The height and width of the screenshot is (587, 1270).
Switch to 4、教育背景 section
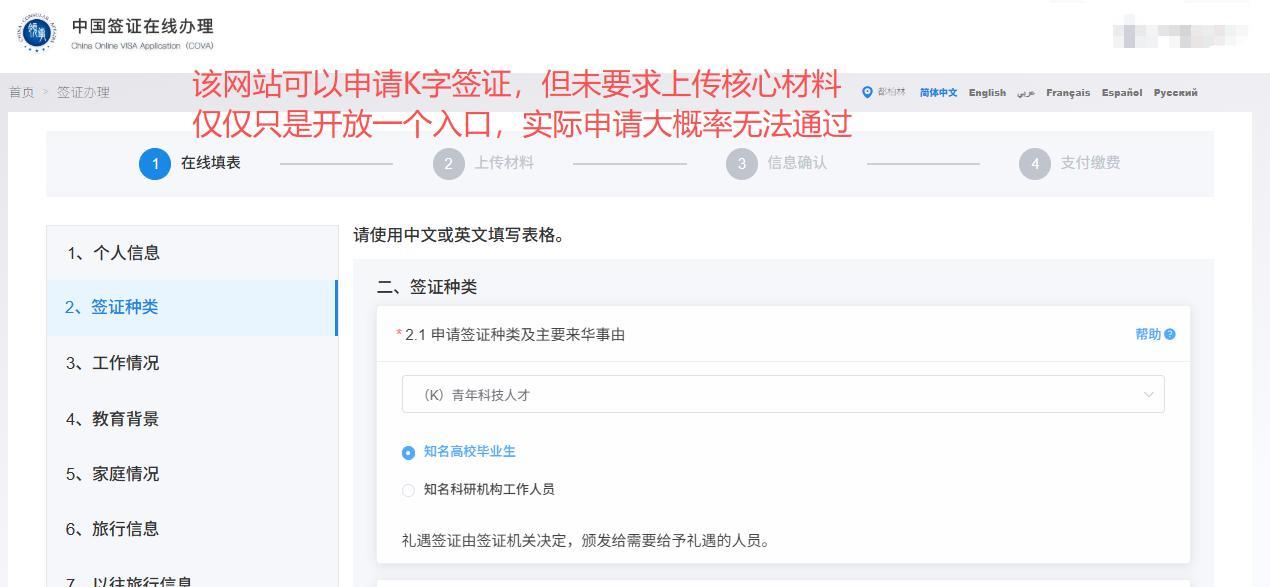(113, 419)
